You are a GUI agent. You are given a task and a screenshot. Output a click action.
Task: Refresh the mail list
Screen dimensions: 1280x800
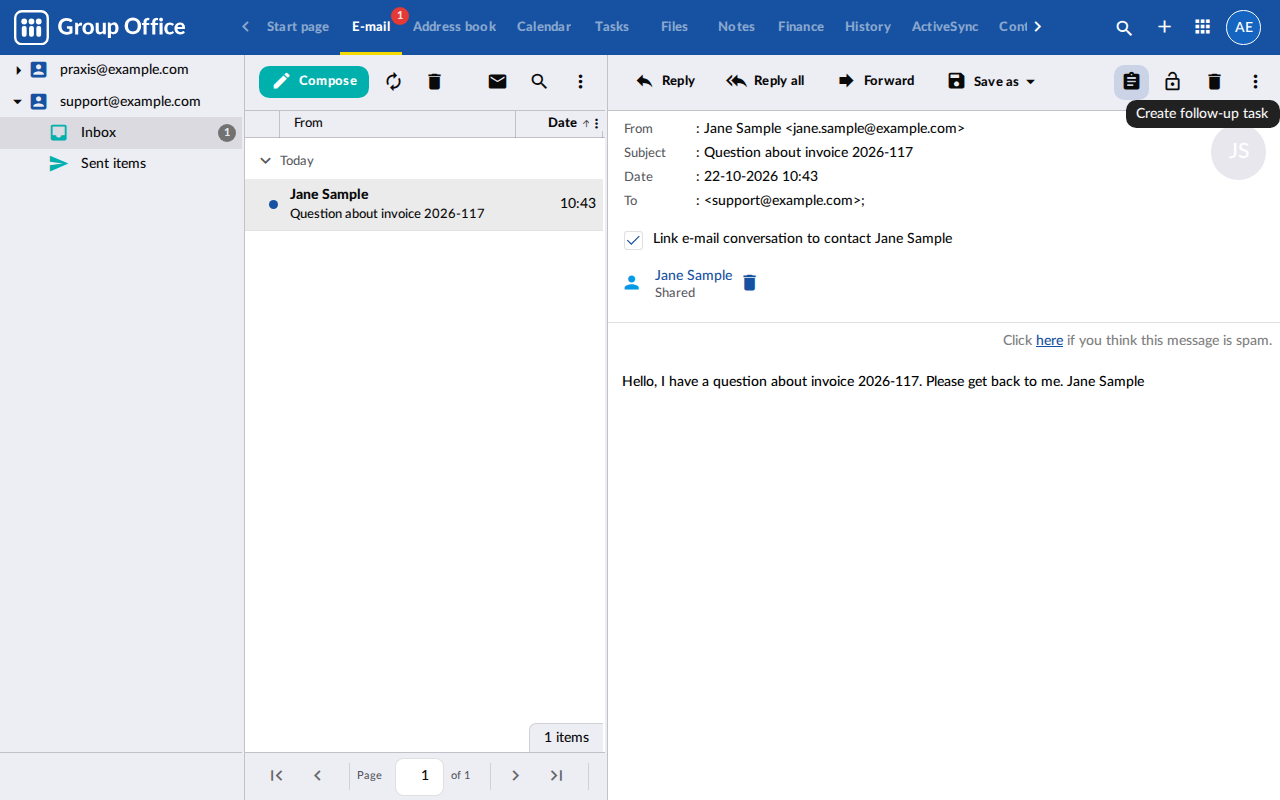click(x=394, y=82)
